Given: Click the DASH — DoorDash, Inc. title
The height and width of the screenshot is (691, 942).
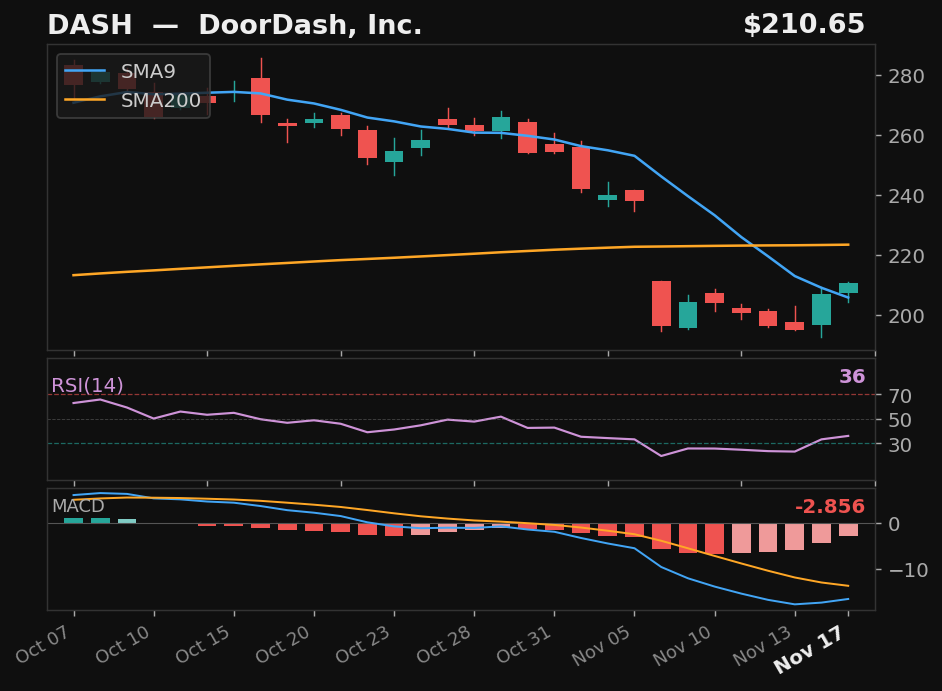Looking at the screenshot, I should click(234, 25).
